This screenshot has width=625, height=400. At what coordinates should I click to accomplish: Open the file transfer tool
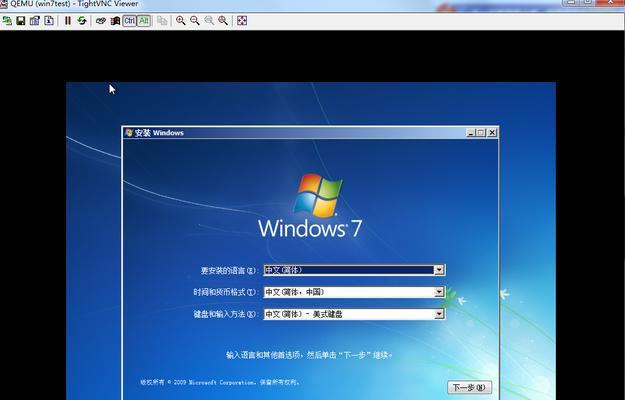162,21
